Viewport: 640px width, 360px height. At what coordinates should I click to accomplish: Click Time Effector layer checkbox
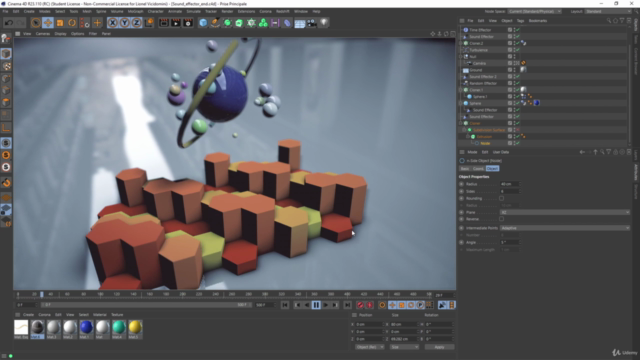510,30
